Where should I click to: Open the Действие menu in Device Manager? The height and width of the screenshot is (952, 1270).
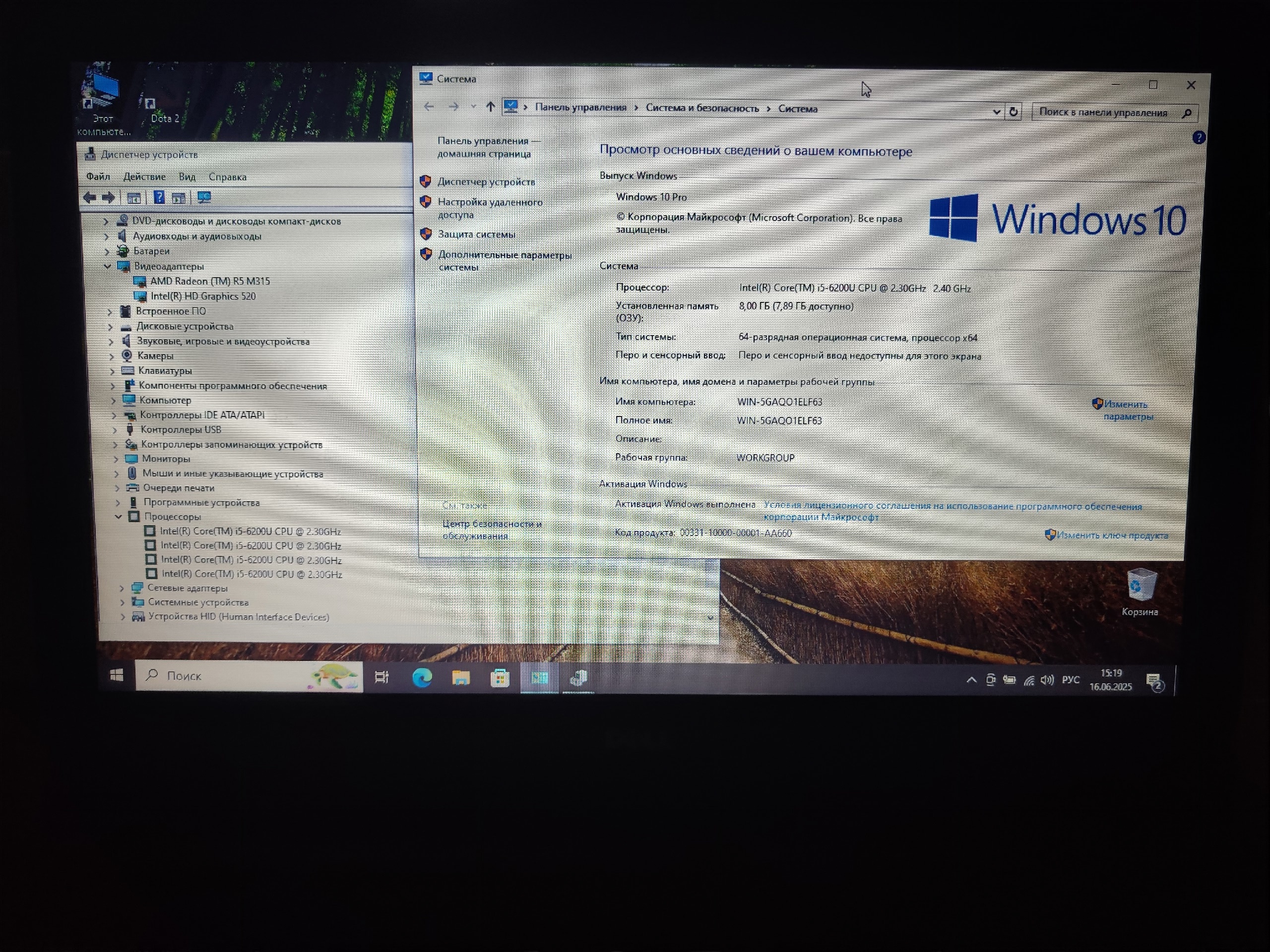tap(144, 177)
